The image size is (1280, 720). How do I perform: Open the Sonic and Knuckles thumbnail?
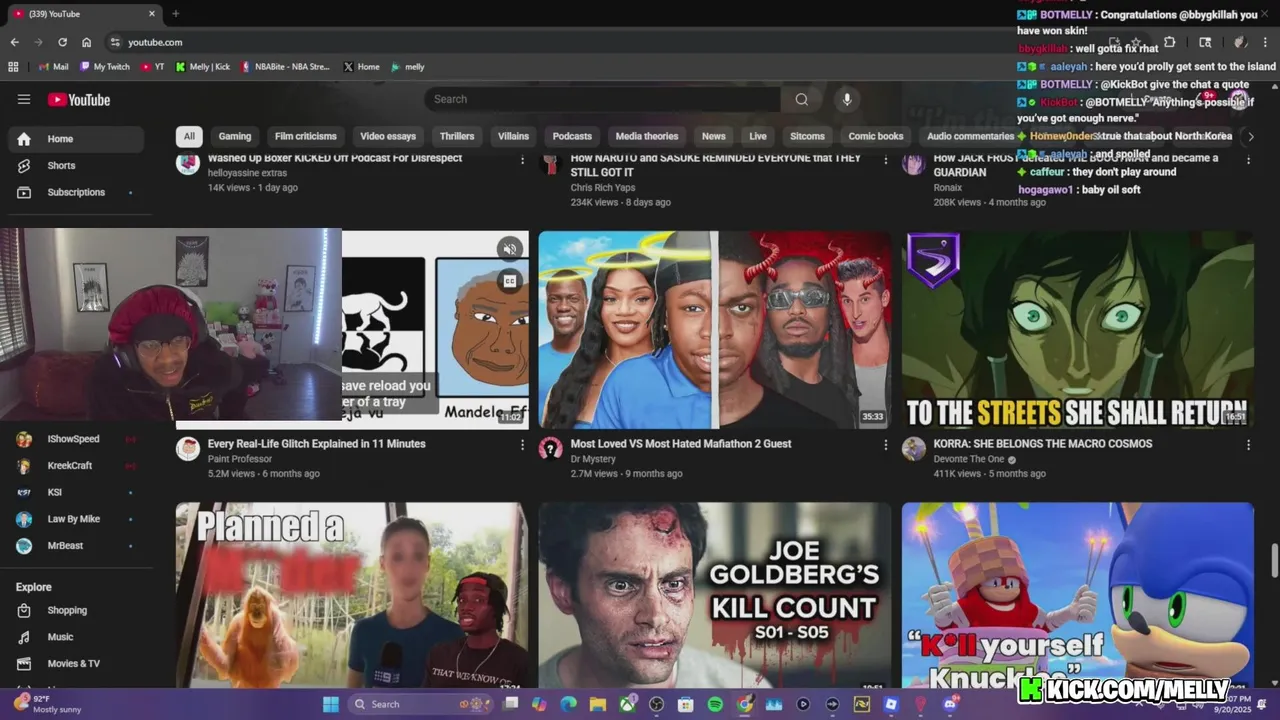pos(1078,595)
